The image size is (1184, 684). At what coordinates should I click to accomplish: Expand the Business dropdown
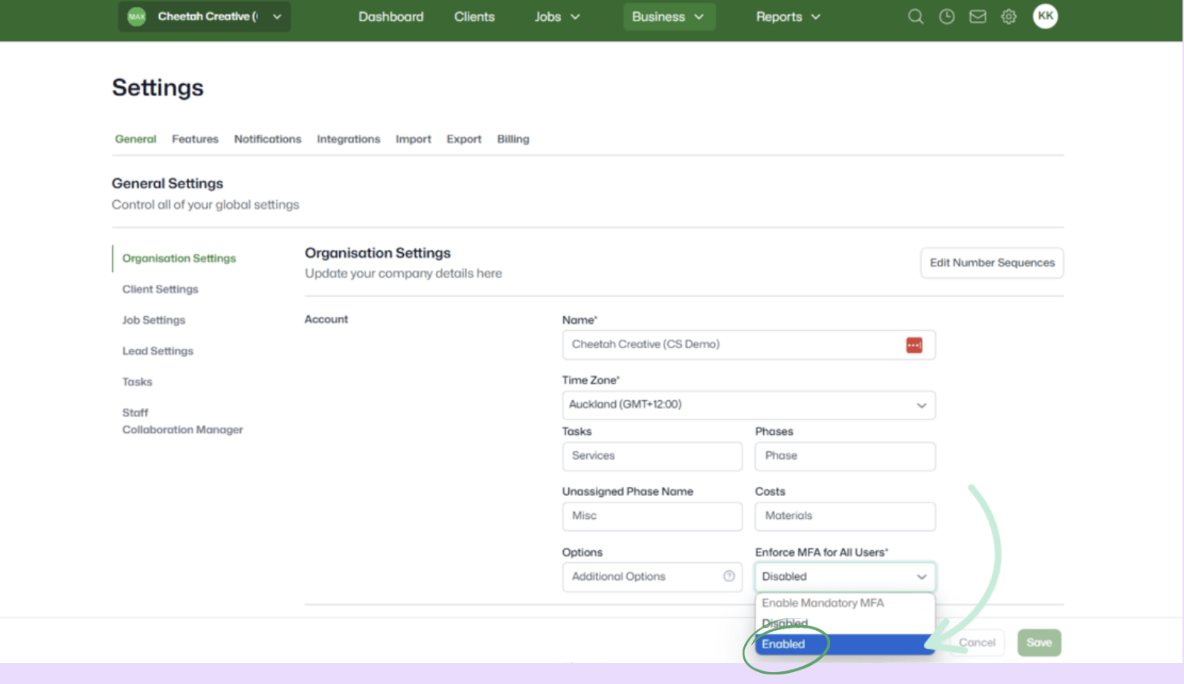(x=668, y=16)
